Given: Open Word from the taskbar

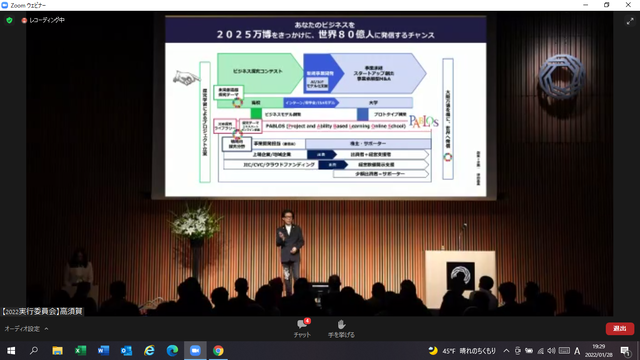Looking at the screenshot, I should point(103,351).
